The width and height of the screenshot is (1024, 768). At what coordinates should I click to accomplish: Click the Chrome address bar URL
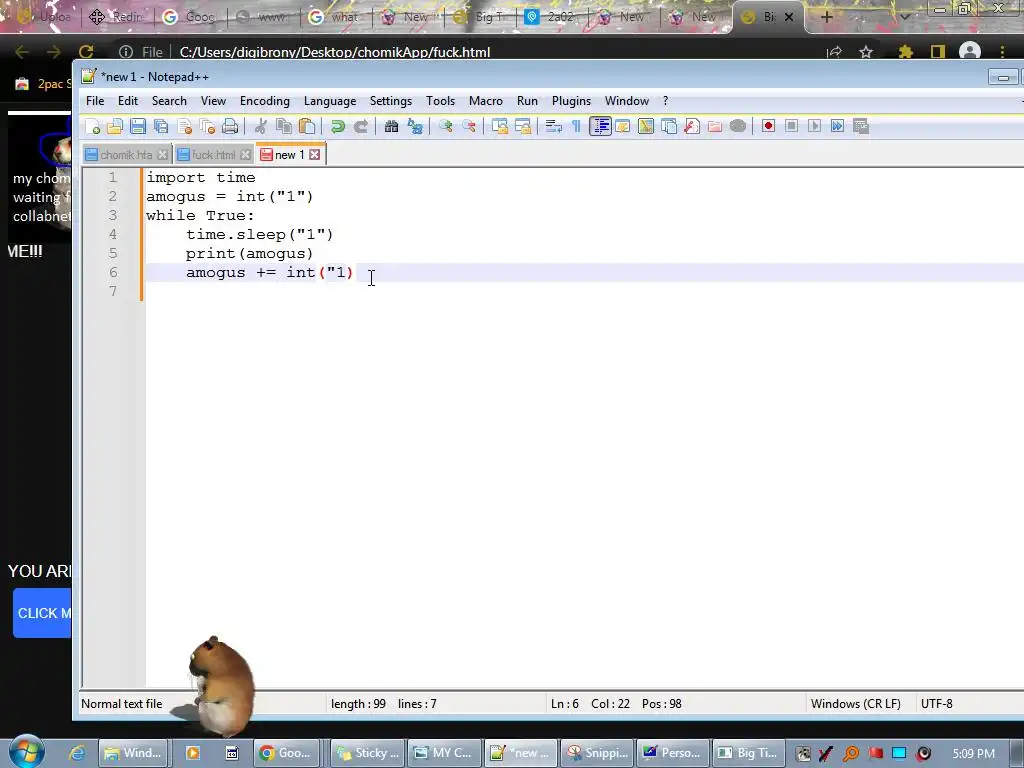(334, 52)
